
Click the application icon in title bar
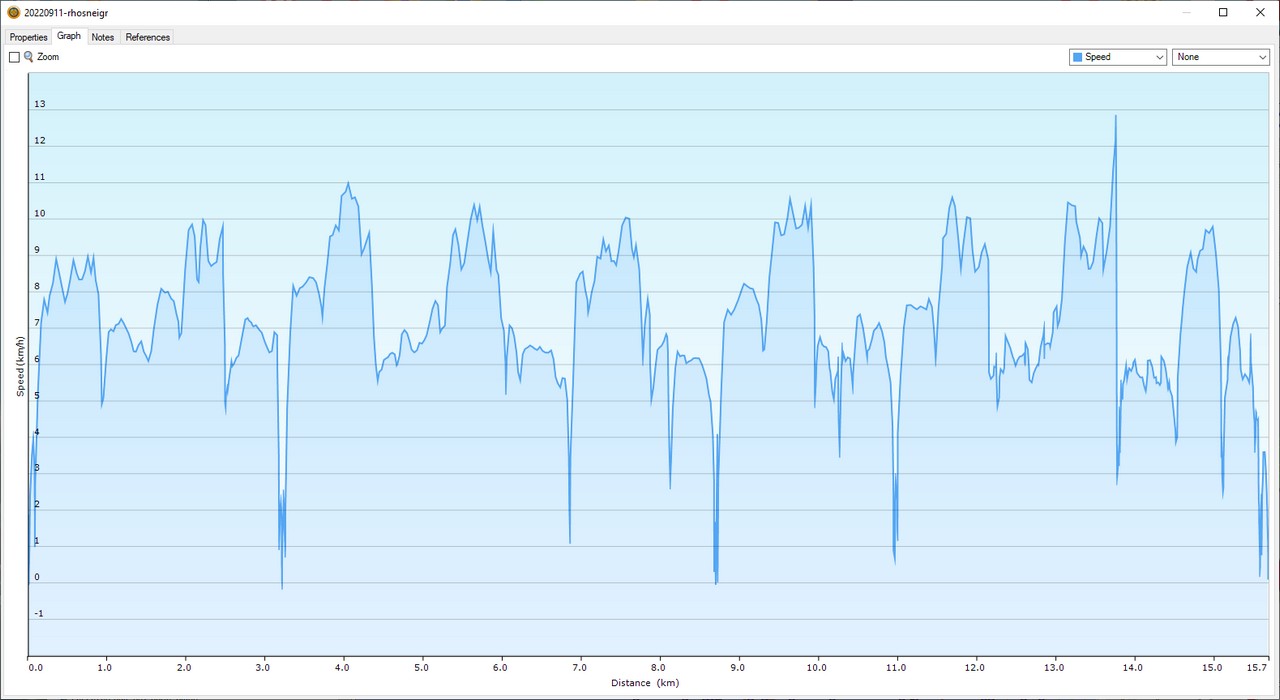pos(13,12)
